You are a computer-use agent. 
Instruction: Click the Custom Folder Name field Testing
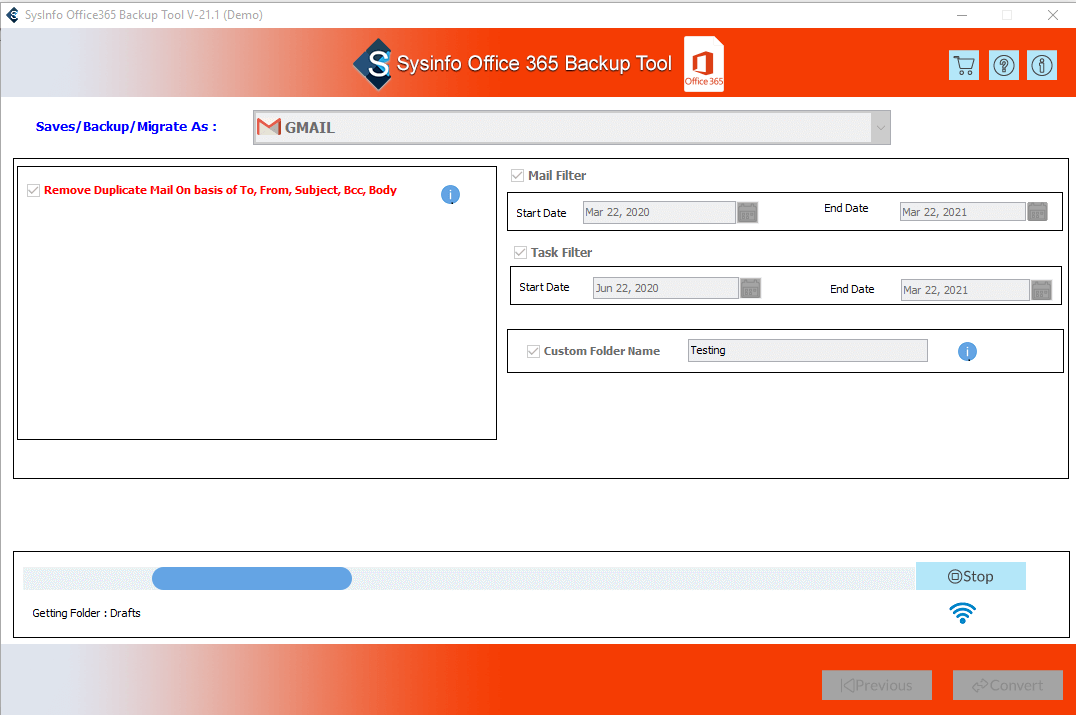808,351
